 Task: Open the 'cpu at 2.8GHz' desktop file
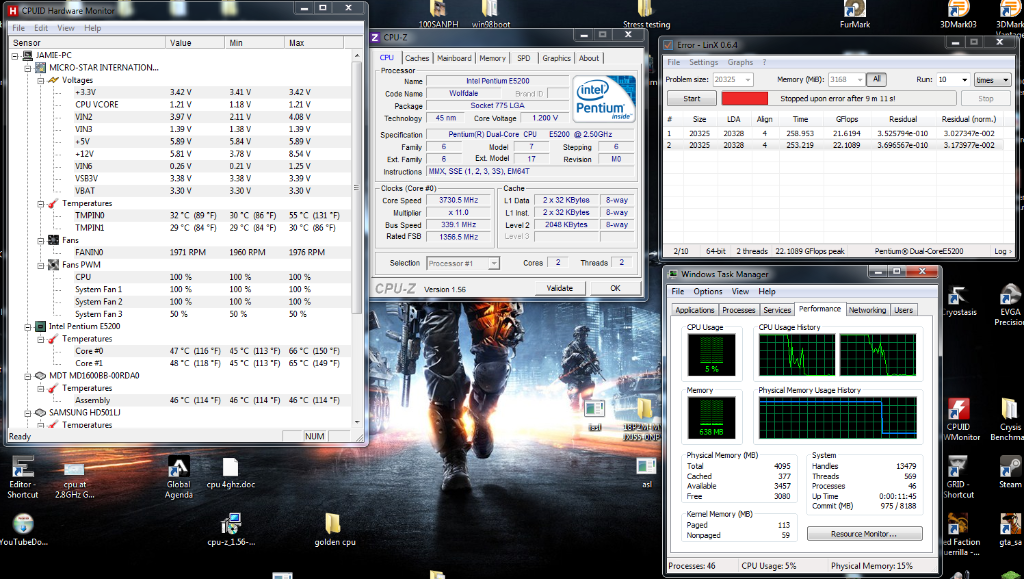coord(74,477)
